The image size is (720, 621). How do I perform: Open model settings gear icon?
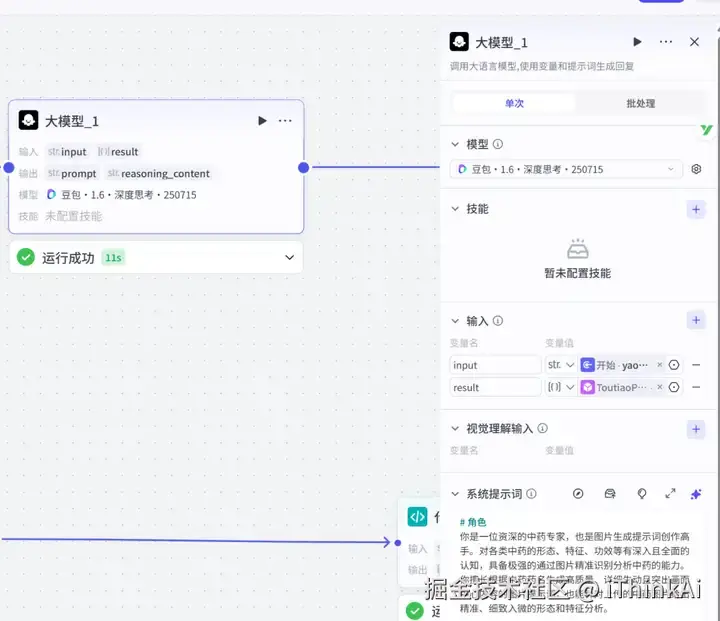tap(696, 169)
